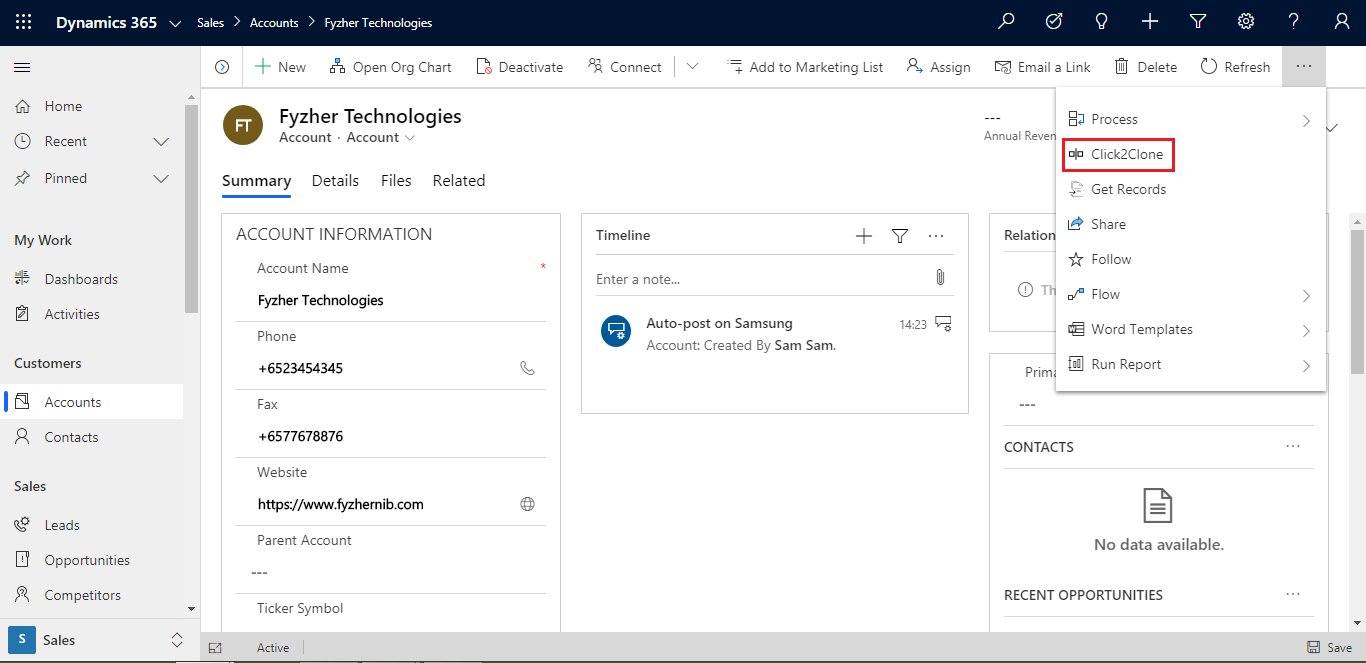1366x663 pixels.
Task: Click the globe icon beside Website
Action: (528, 504)
